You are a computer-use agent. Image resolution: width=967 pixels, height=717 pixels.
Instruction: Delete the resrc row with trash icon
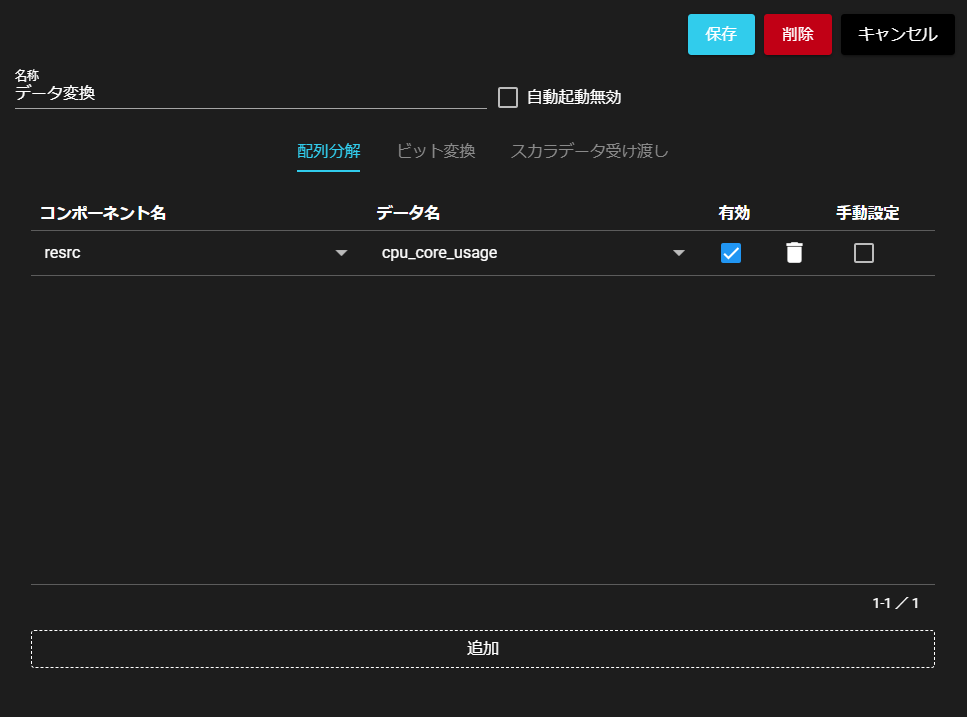pos(794,253)
